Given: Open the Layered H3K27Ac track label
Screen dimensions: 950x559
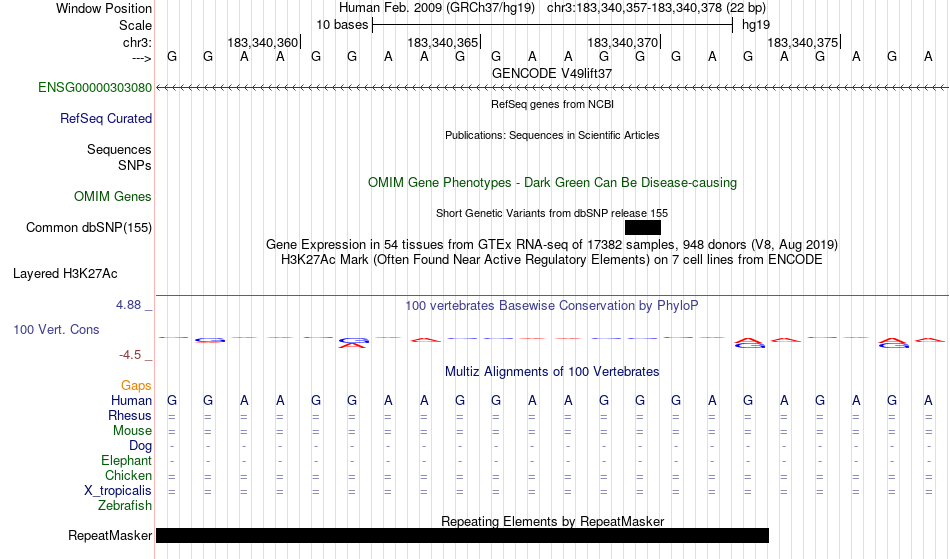Looking at the screenshot, I should point(65,274).
